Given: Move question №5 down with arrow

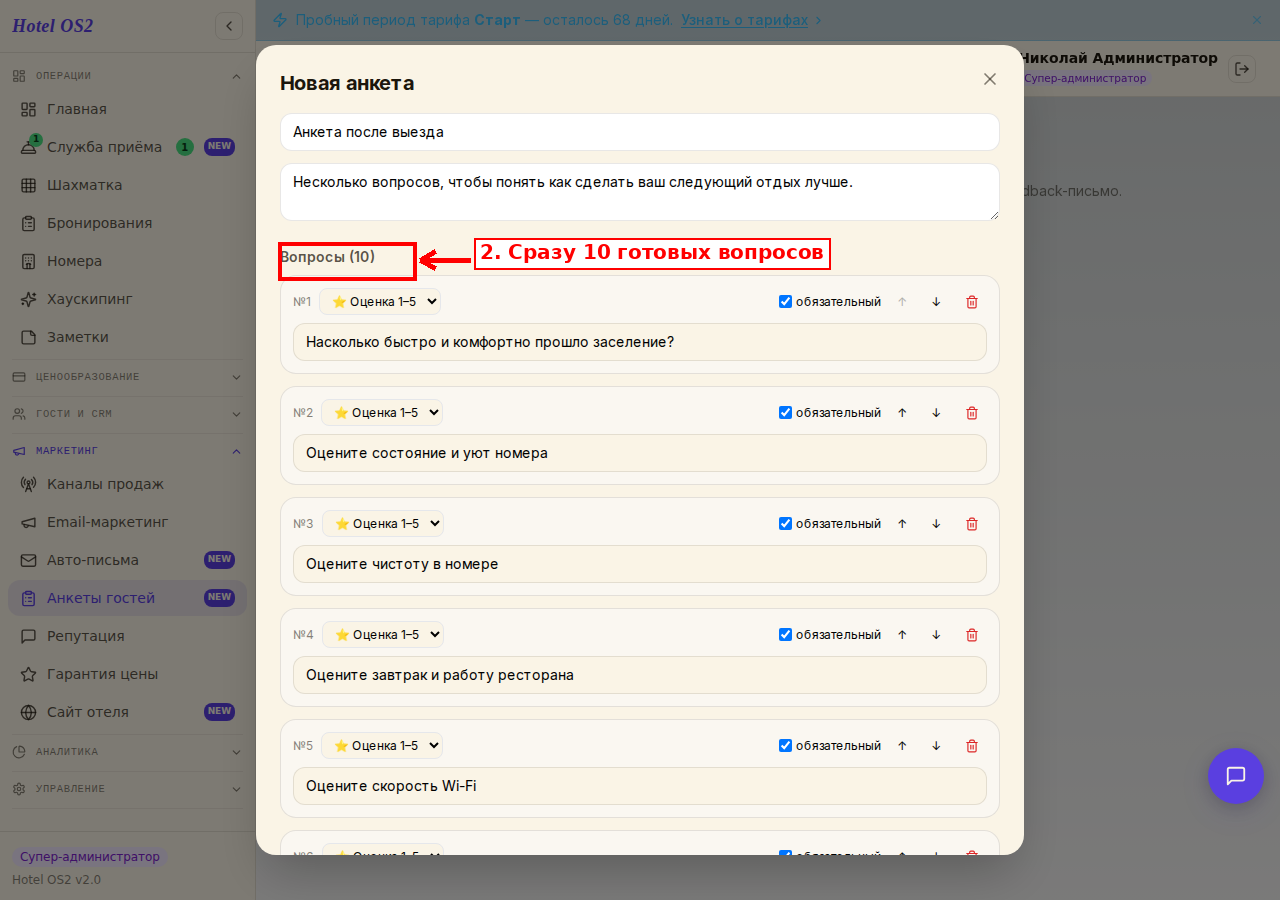Looking at the screenshot, I should 936,746.
